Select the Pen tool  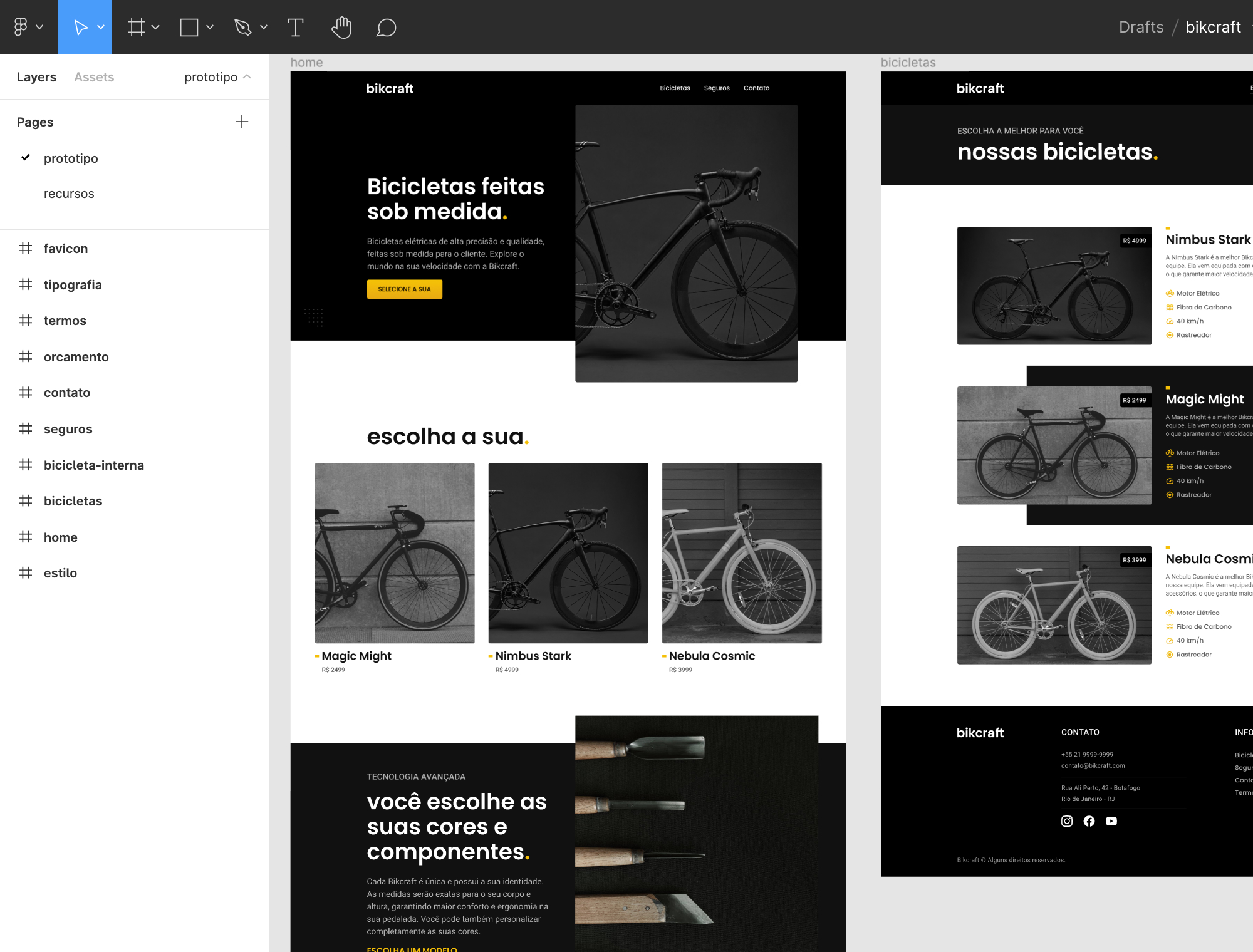point(242,27)
